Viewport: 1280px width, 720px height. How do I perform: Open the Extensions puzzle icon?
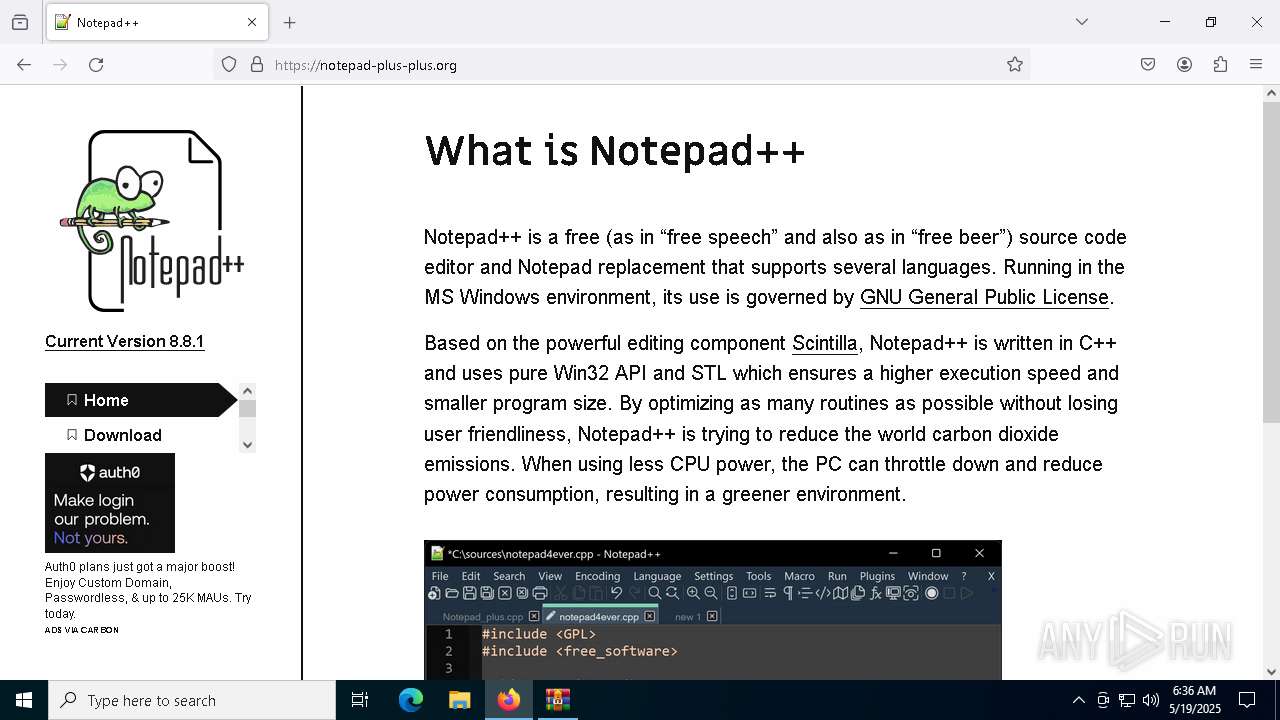1220,64
